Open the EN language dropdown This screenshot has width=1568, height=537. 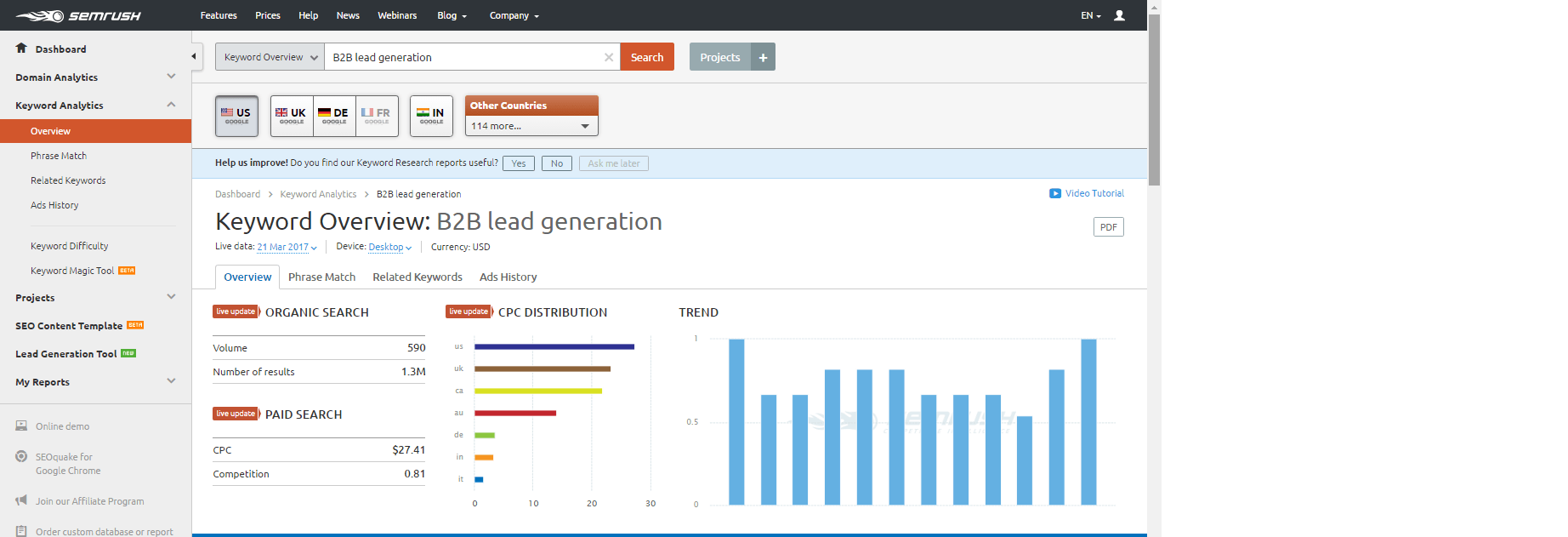[1090, 15]
